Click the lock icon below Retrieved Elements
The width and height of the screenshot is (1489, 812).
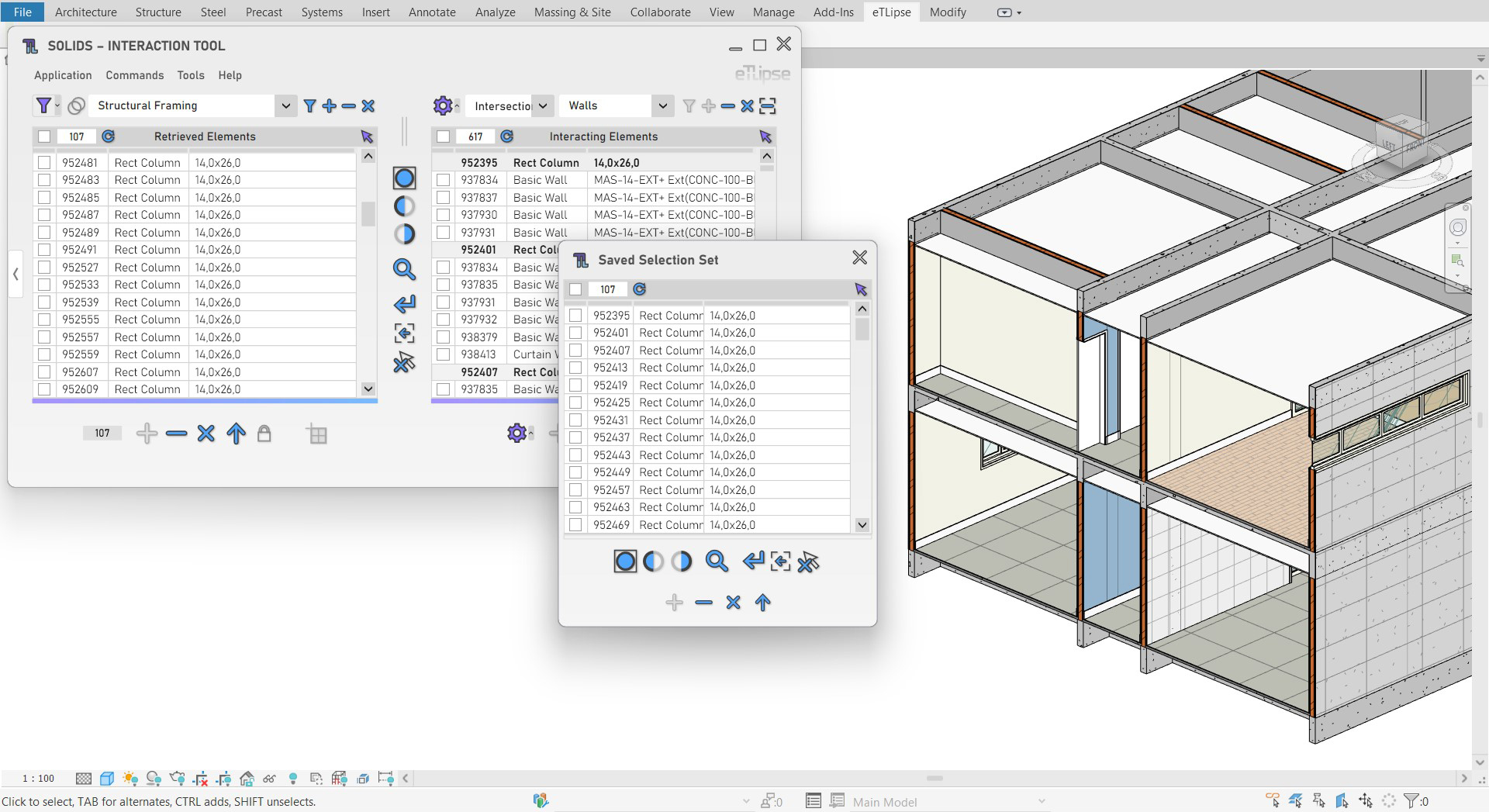264,434
